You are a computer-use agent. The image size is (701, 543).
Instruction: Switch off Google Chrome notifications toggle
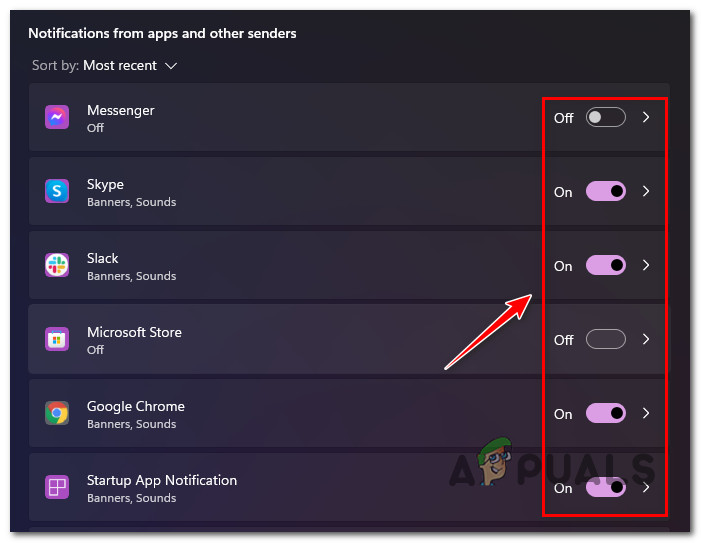[x=605, y=413]
